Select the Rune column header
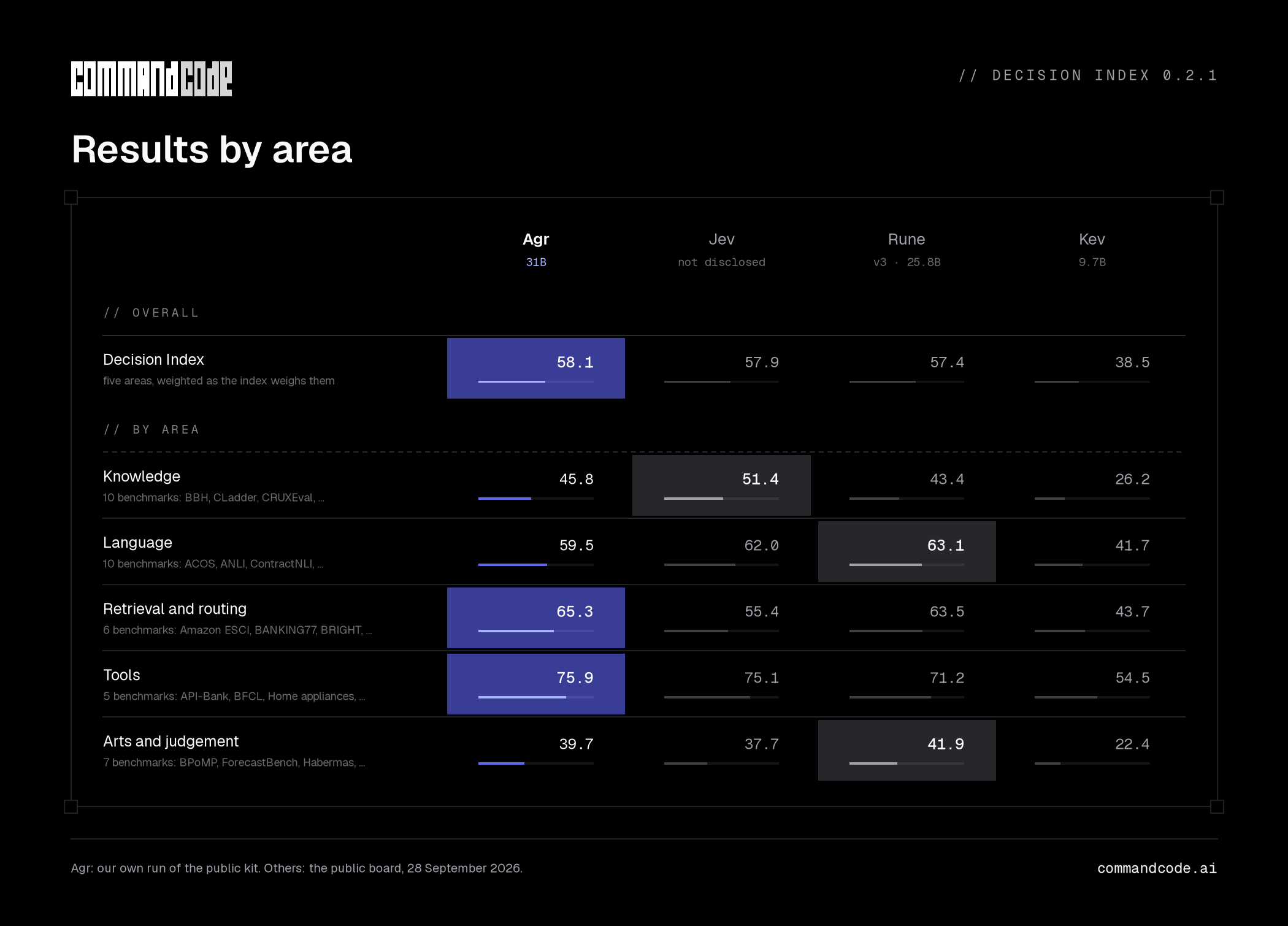This screenshot has height=926, width=1288. coord(907,239)
